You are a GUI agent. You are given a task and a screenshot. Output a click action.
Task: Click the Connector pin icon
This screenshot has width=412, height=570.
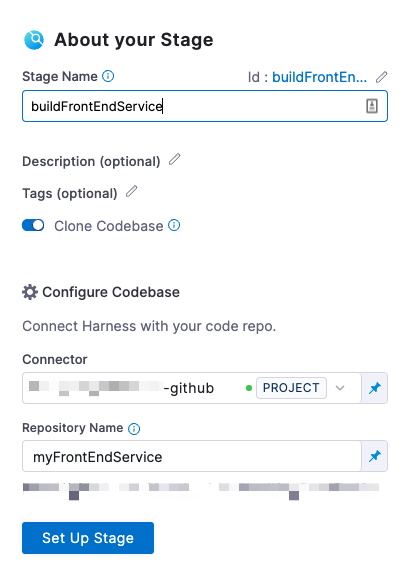tap(375, 388)
